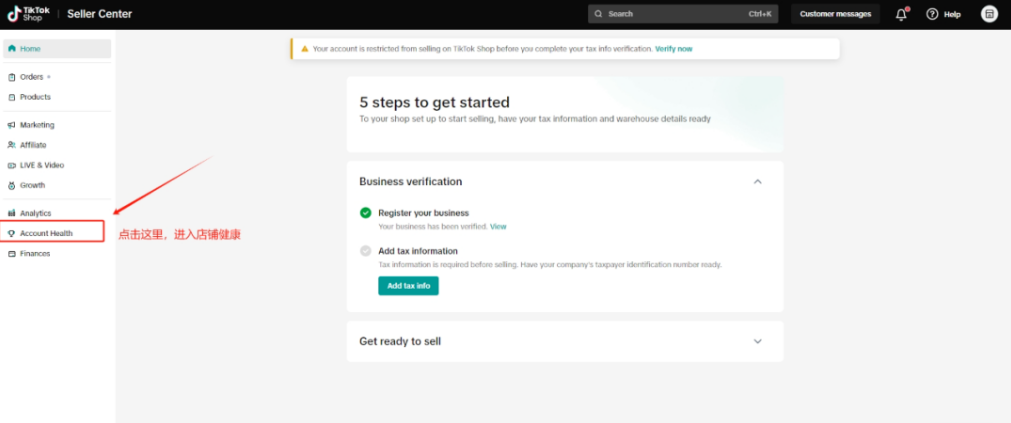1011x423 pixels.
Task: Click the Help question mark icon
Action: pos(932,14)
